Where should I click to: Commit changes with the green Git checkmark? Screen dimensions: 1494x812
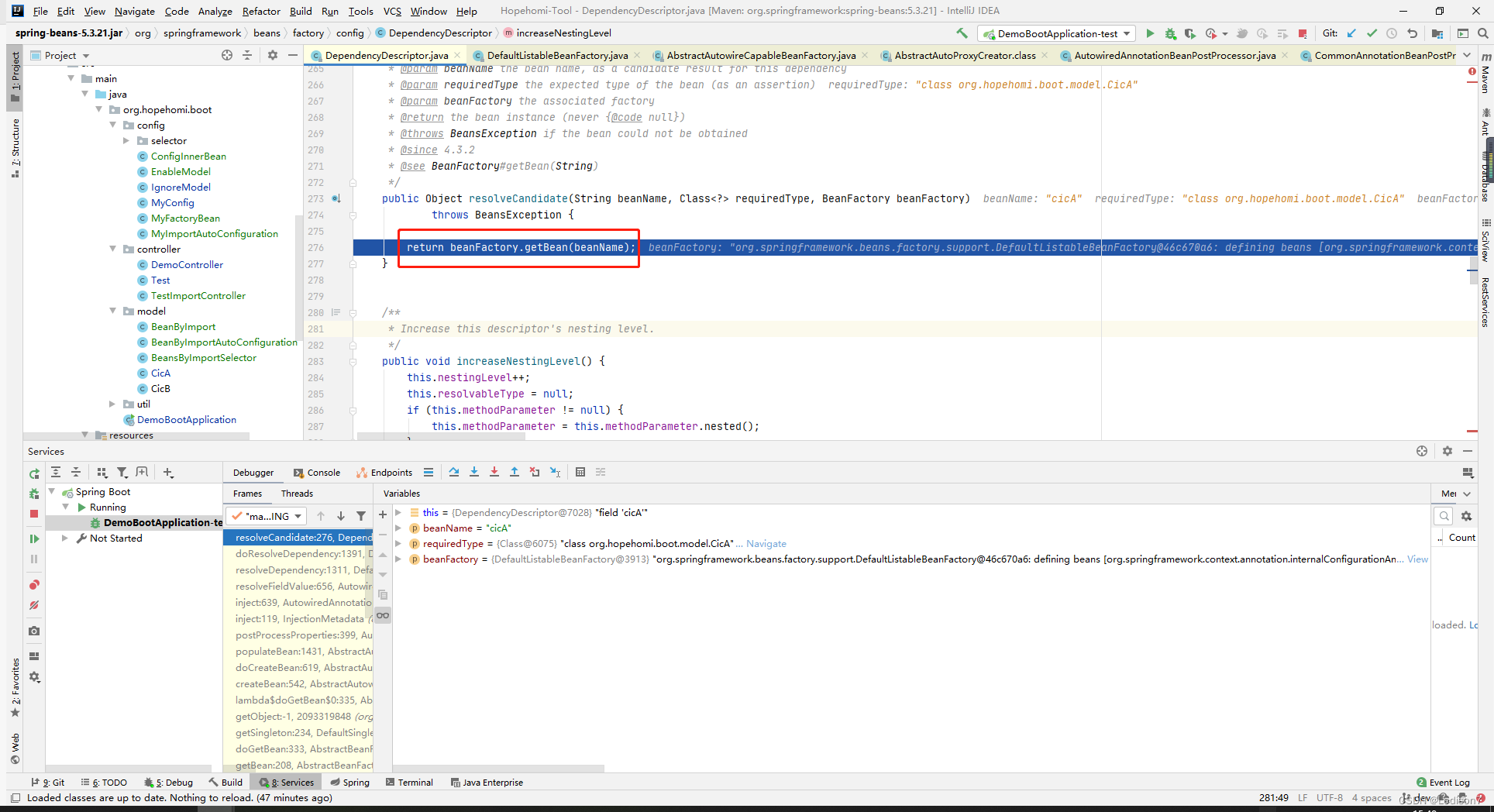1372,33
